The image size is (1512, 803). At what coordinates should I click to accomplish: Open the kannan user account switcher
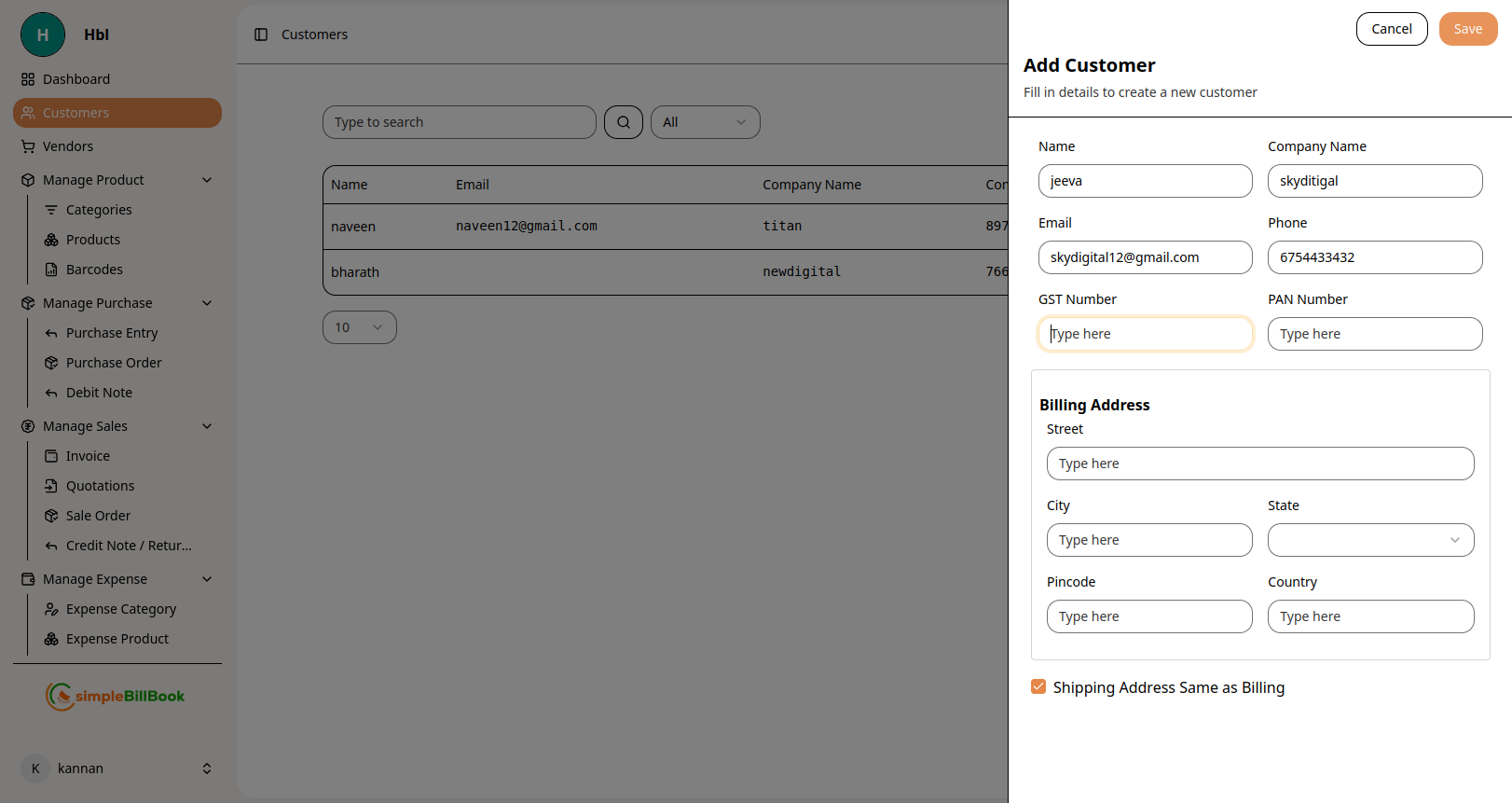117,768
